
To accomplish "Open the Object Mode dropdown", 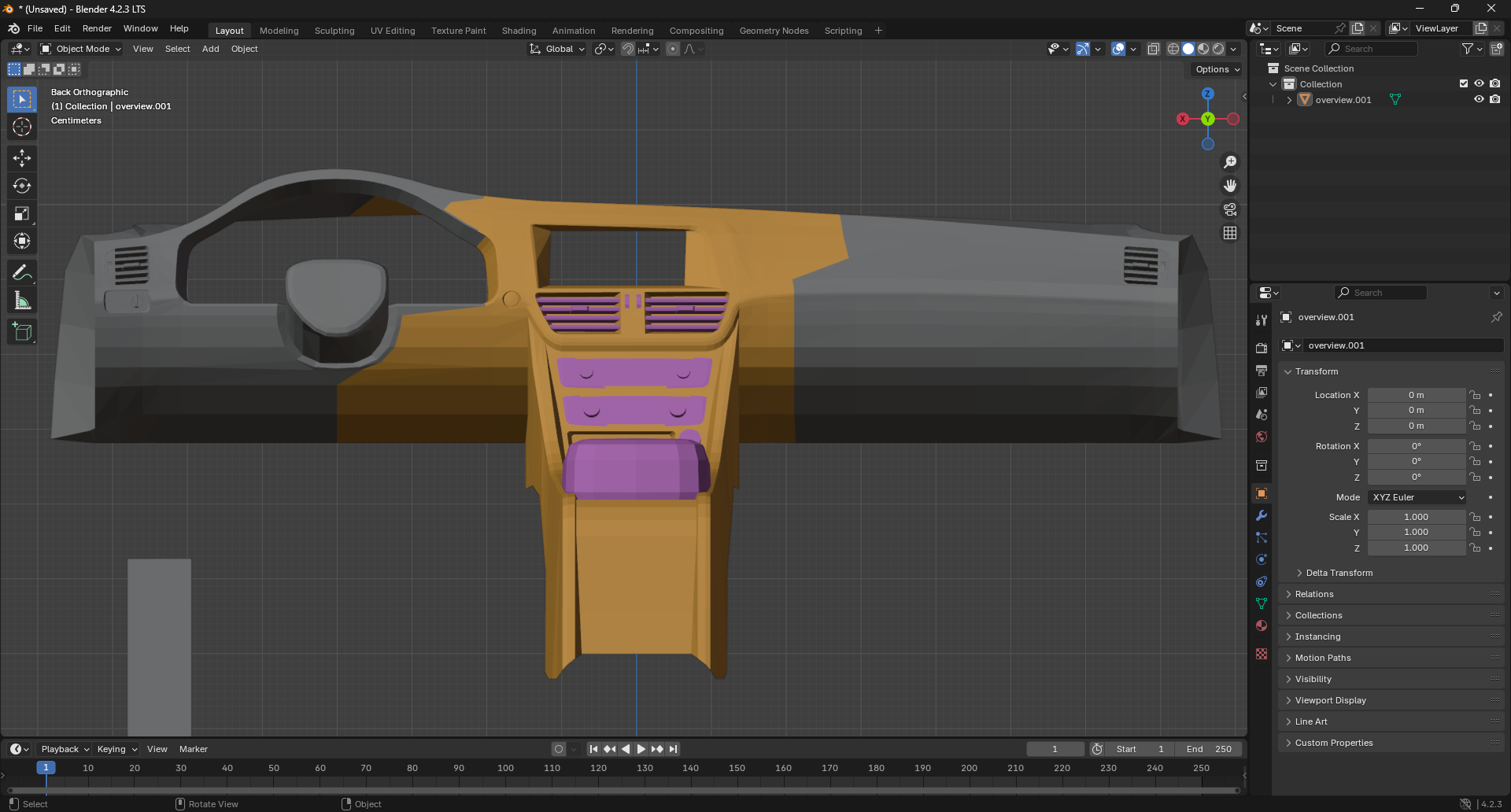I will point(81,49).
